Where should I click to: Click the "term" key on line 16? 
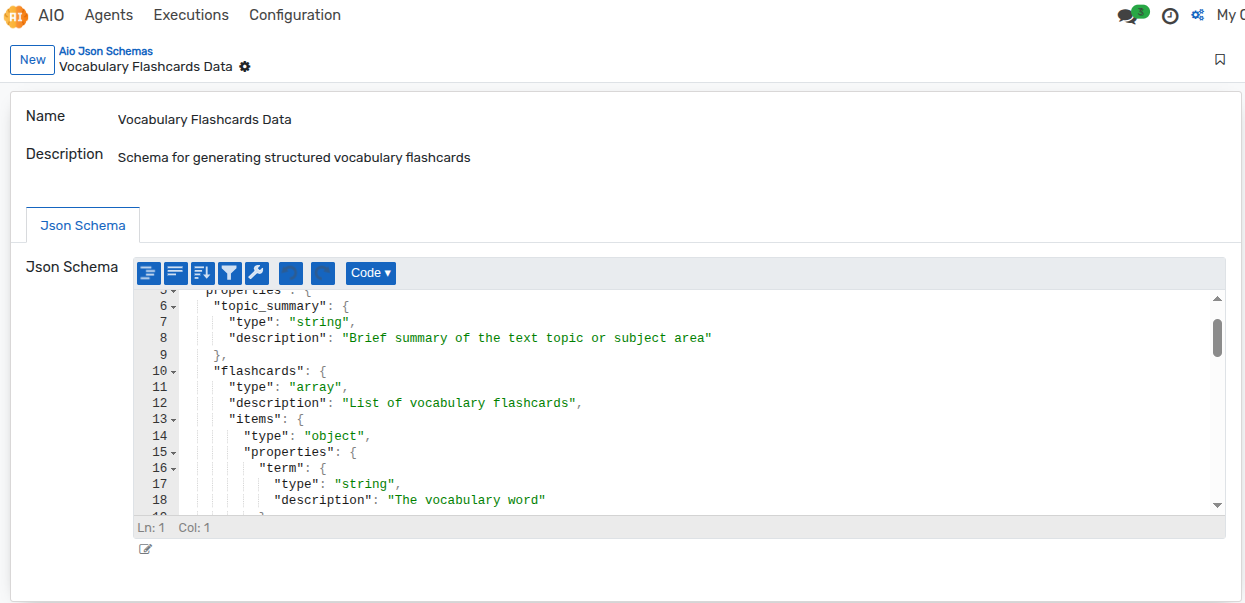(x=281, y=469)
